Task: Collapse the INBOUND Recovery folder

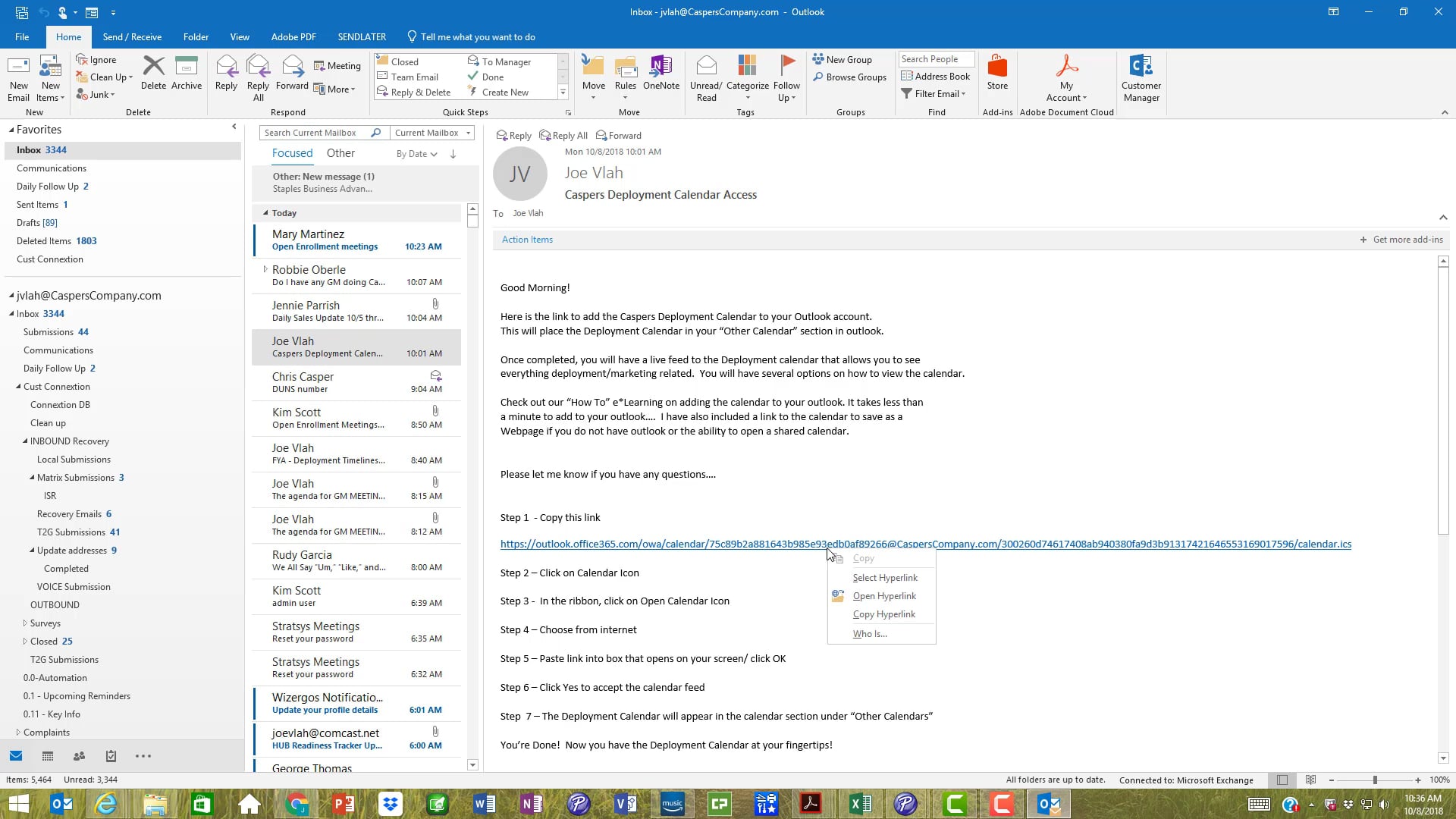Action: (x=25, y=441)
